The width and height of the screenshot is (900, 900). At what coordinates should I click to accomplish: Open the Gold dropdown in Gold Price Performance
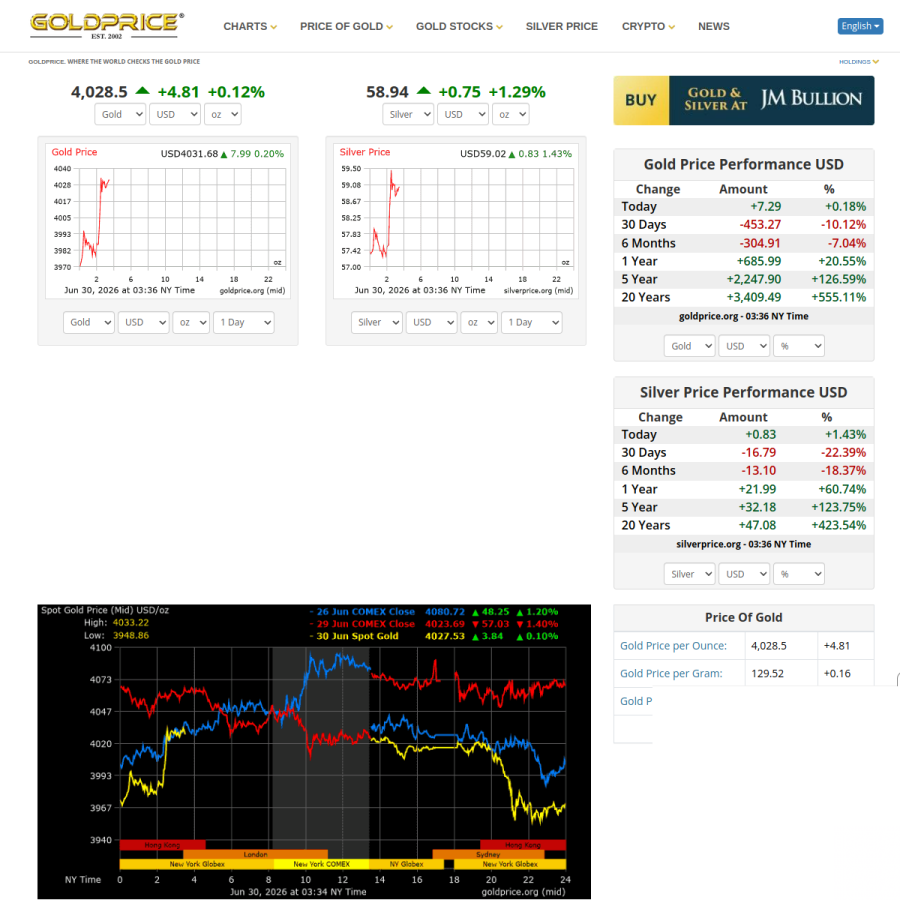(x=689, y=346)
